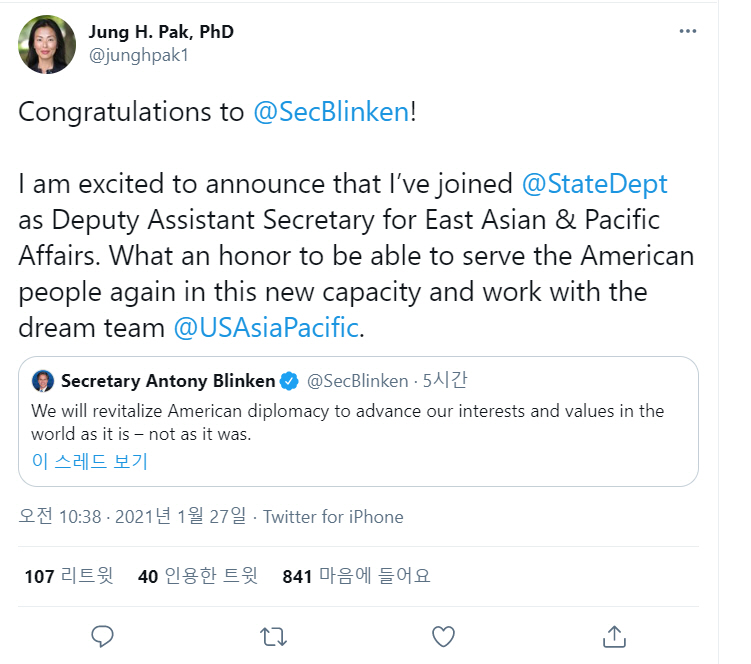Like the tweet with heart icon
751x664 pixels.
point(443,635)
